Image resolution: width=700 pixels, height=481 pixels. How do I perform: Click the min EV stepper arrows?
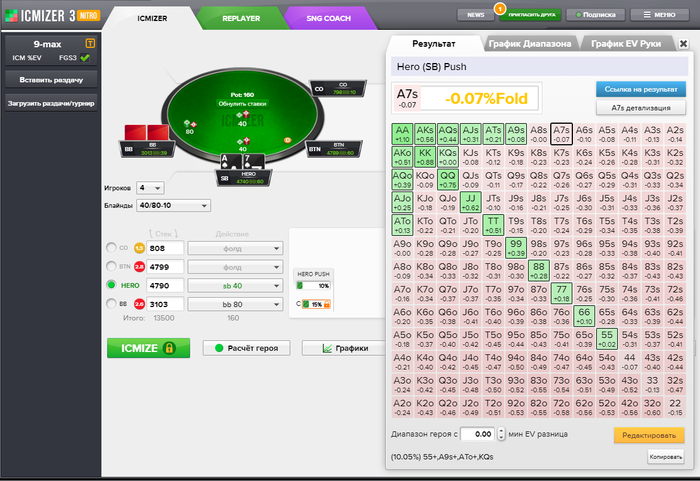pyautogui.click(x=501, y=434)
